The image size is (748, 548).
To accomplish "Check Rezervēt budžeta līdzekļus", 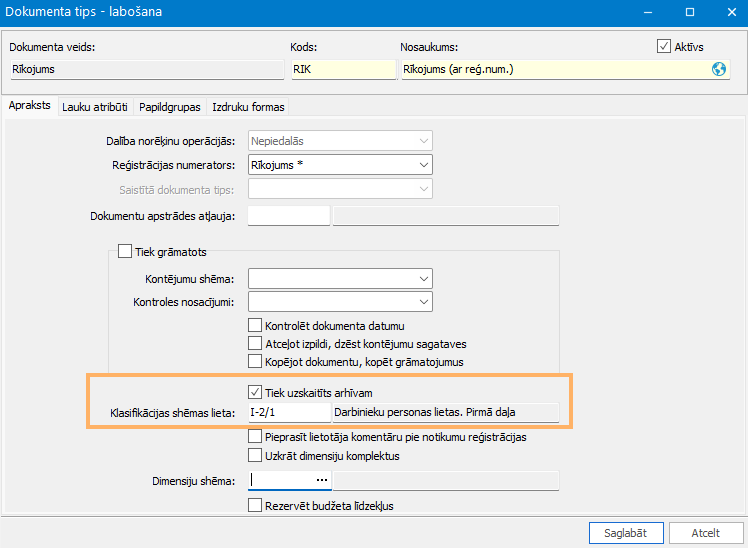I will (255, 506).
